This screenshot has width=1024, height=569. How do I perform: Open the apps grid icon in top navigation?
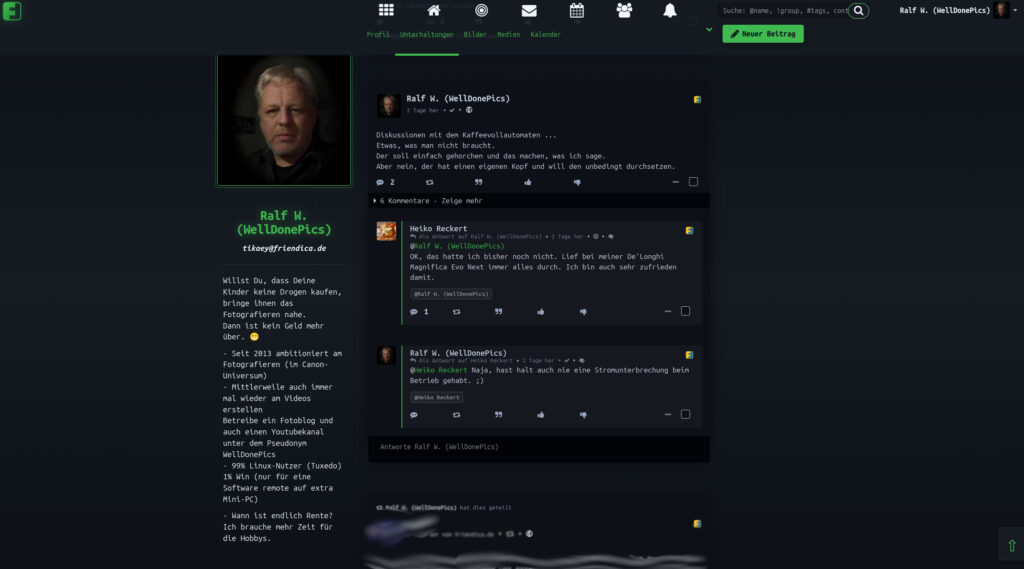coord(386,10)
